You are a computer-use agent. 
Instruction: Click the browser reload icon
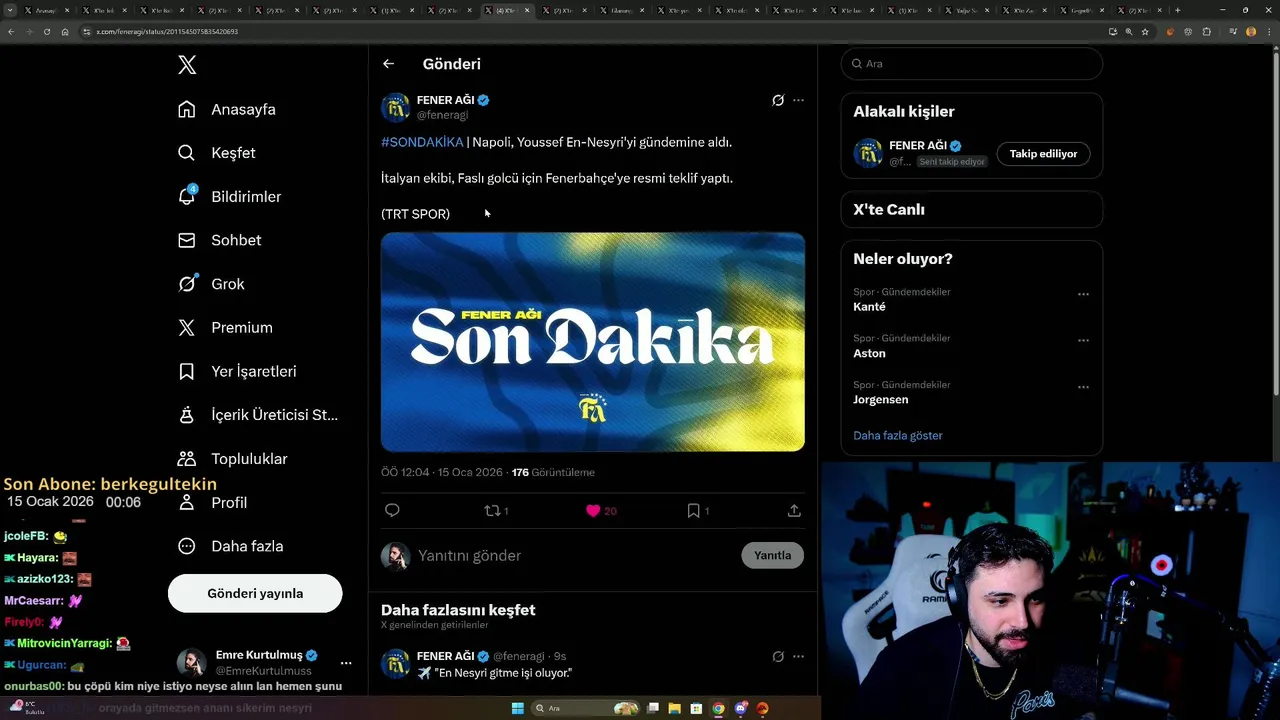pyautogui.click(x=47, y=31)
